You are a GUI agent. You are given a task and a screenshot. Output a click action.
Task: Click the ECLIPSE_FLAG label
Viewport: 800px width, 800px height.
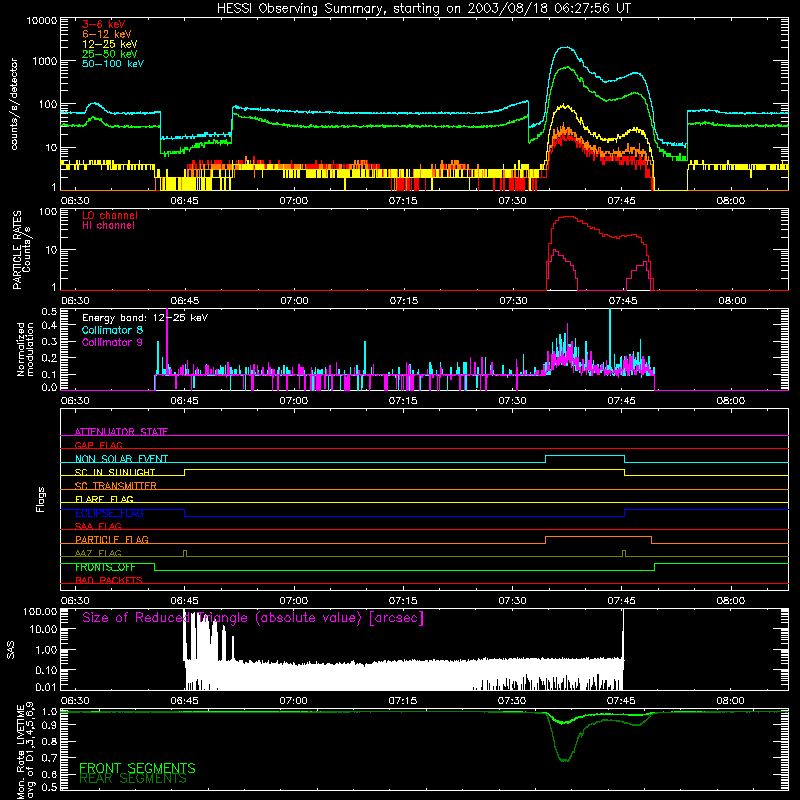(x=109, y=513)
